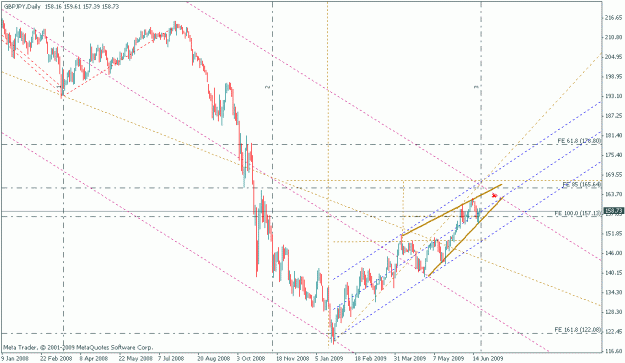The height and width of the screenshot is (363, 625).
Task: Click the 134.30 price axis value
Action: coord(613,292)
